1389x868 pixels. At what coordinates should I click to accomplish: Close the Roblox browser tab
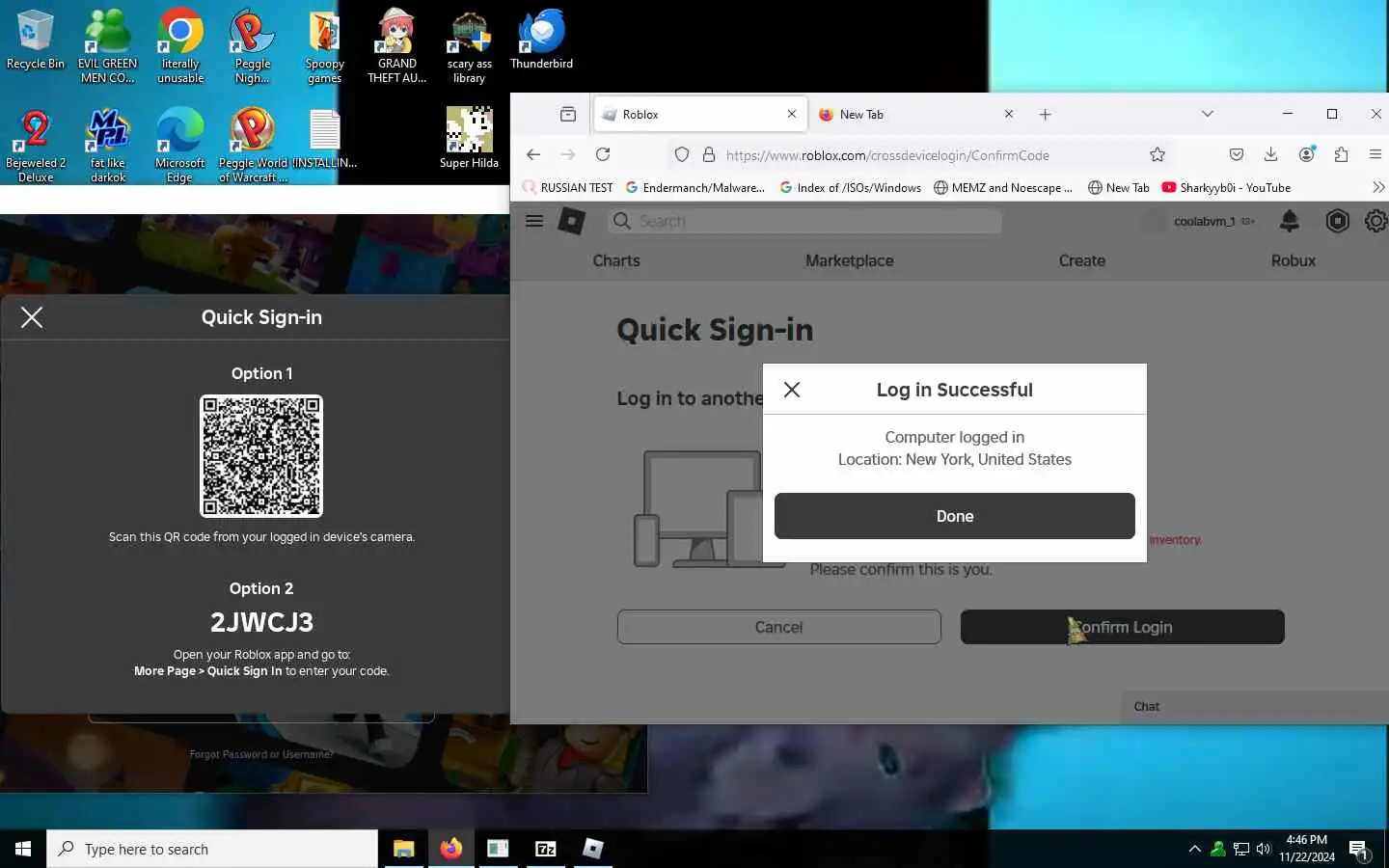click(791, 114)
